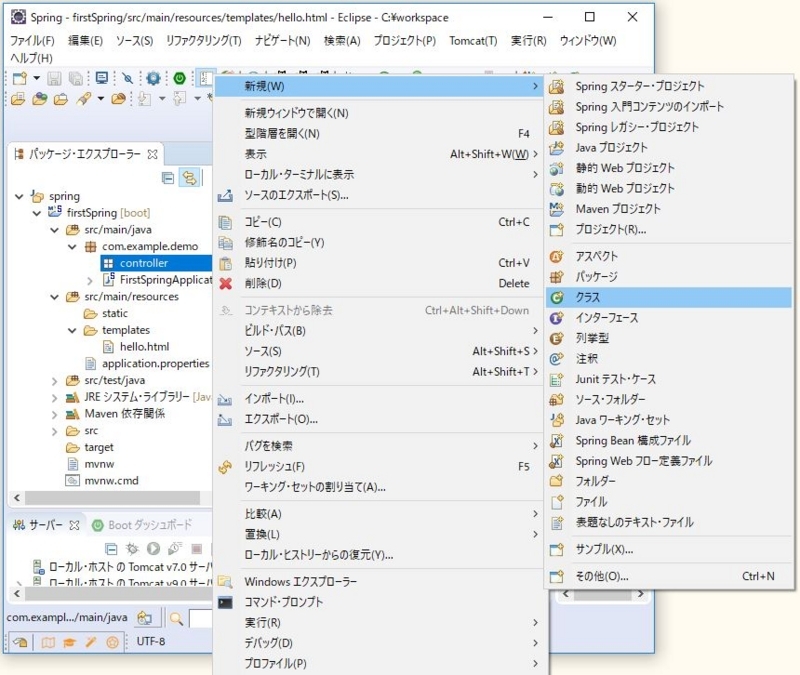Click the Windows Explorer folder icon
The height and width of the screenshot is (675, 800).
(x=225, y=582)
